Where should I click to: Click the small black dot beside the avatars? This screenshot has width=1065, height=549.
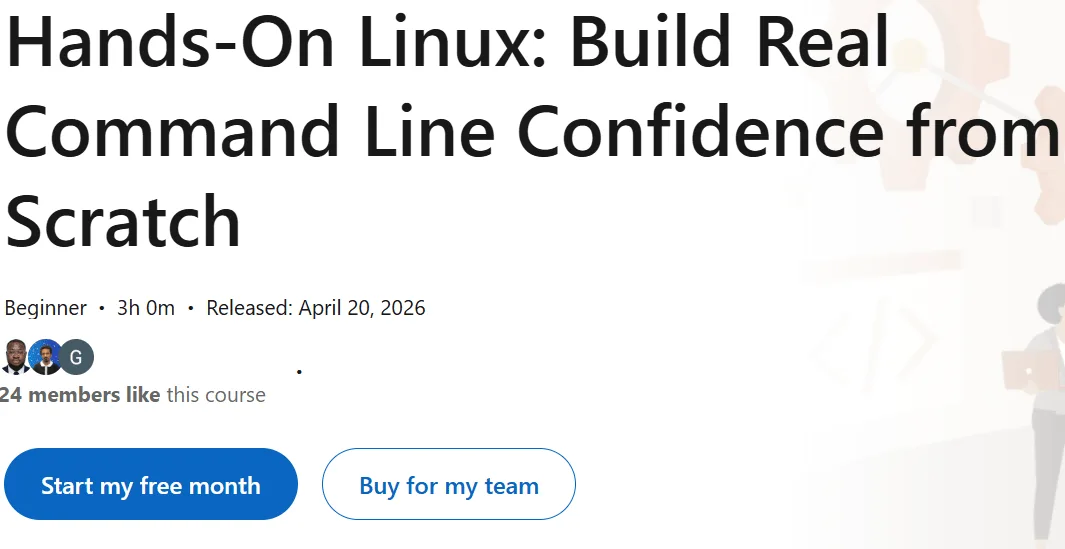point(300,372)
